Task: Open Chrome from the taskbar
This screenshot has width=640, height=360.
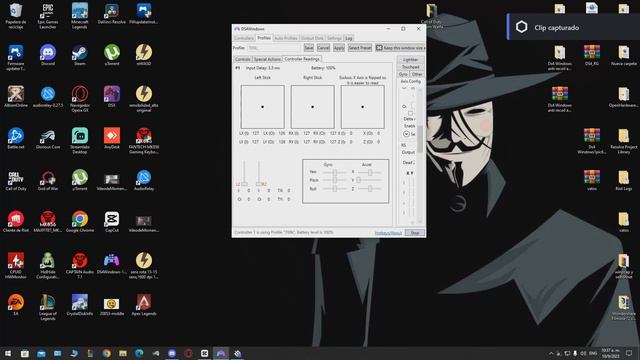Action: (x=107, y=353)
